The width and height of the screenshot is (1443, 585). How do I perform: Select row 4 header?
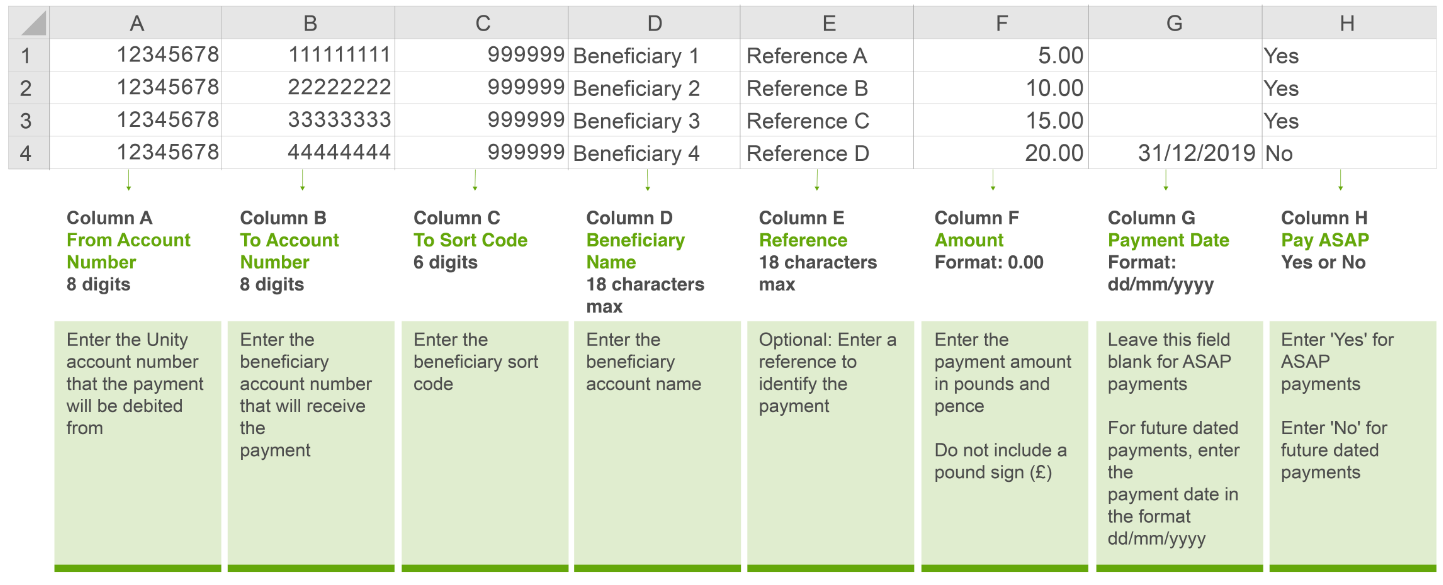(27, 154)
